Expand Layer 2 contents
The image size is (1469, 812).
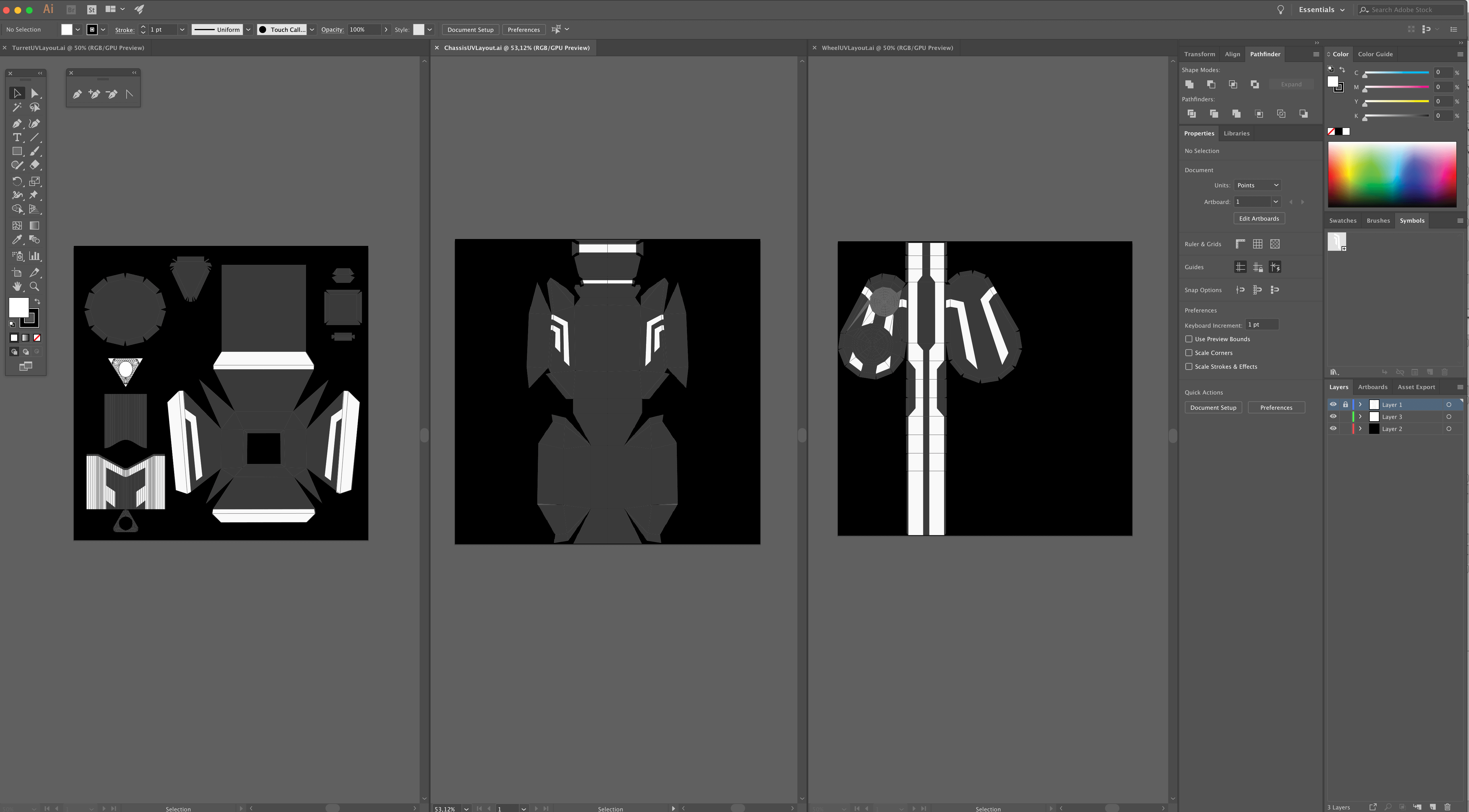click(1360, 429)
